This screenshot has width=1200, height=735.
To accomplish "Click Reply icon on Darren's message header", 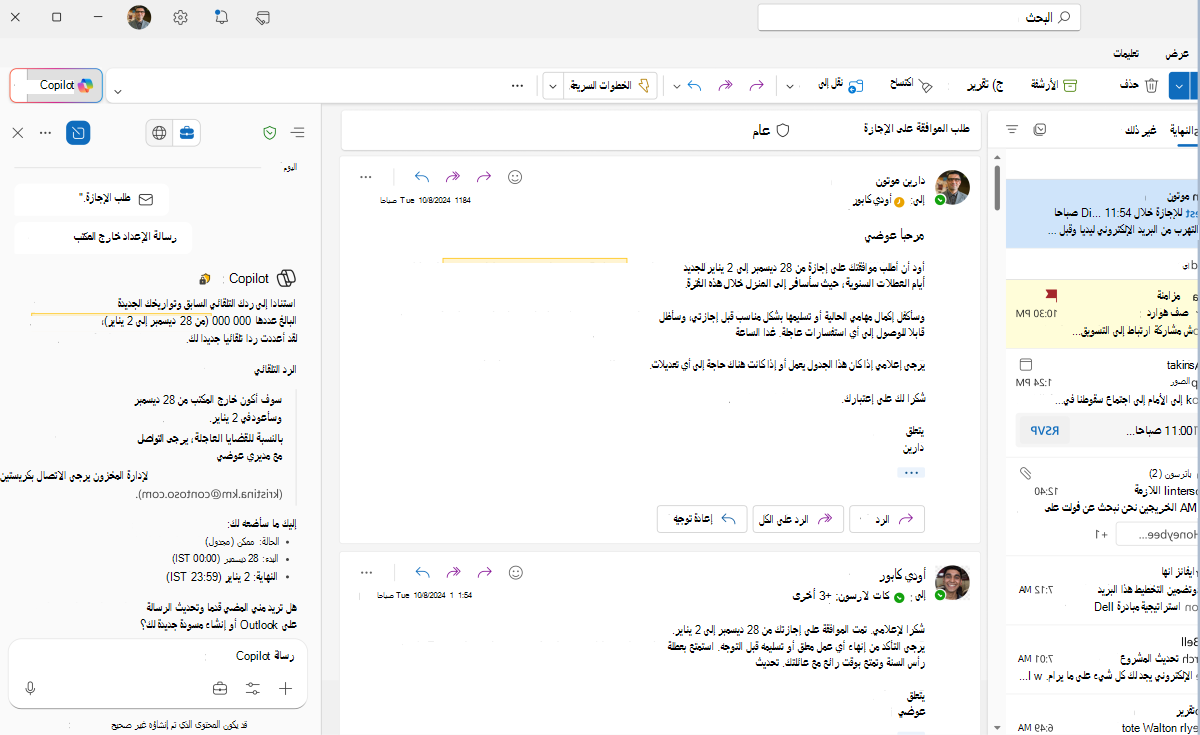I will [422, 176].
